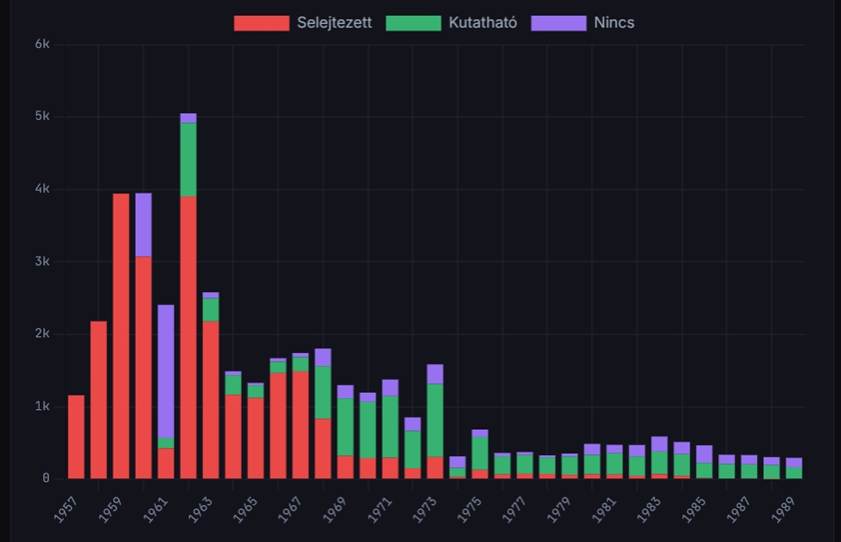Click the purple segment of the 1961 bar
This screenshot has height=542, width=841.
(x=166, y=372)
